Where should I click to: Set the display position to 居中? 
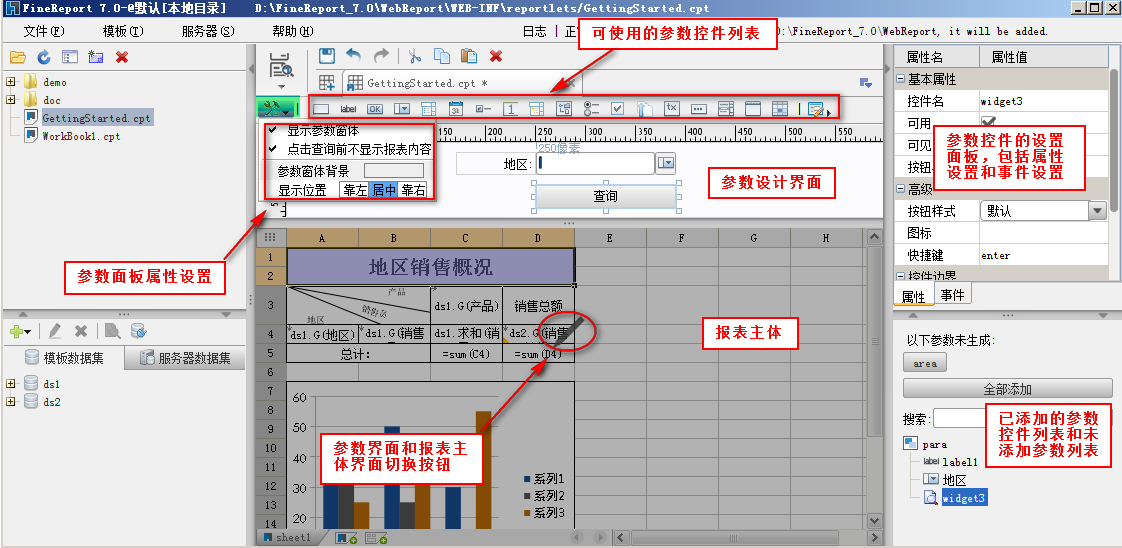click(383, 190)
